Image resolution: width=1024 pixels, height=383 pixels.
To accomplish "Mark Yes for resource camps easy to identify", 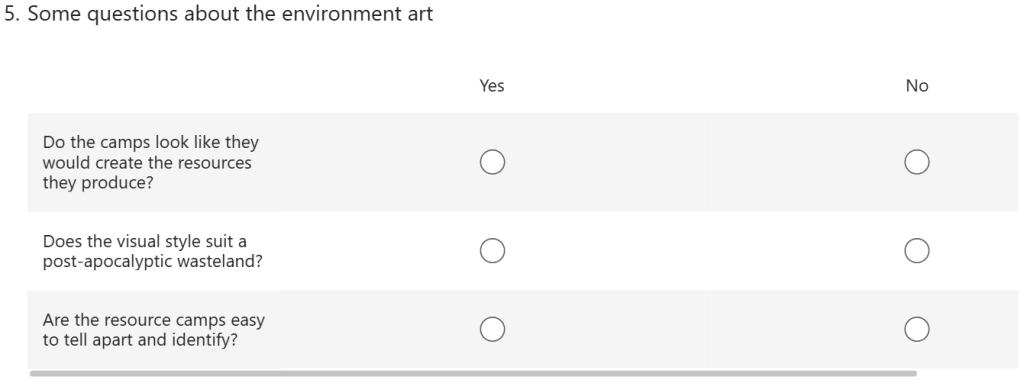I will click(492, 329).
